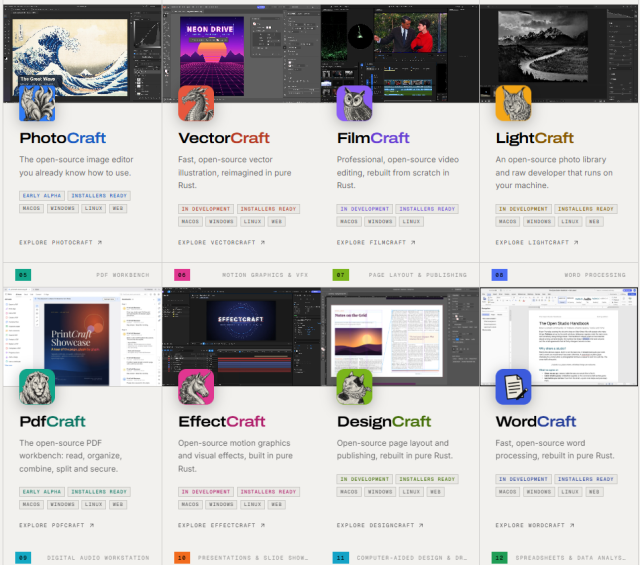Click DesignCraft's In Development badge
The width and height of the screenshot is (640, 565).
tap(364, 479)
